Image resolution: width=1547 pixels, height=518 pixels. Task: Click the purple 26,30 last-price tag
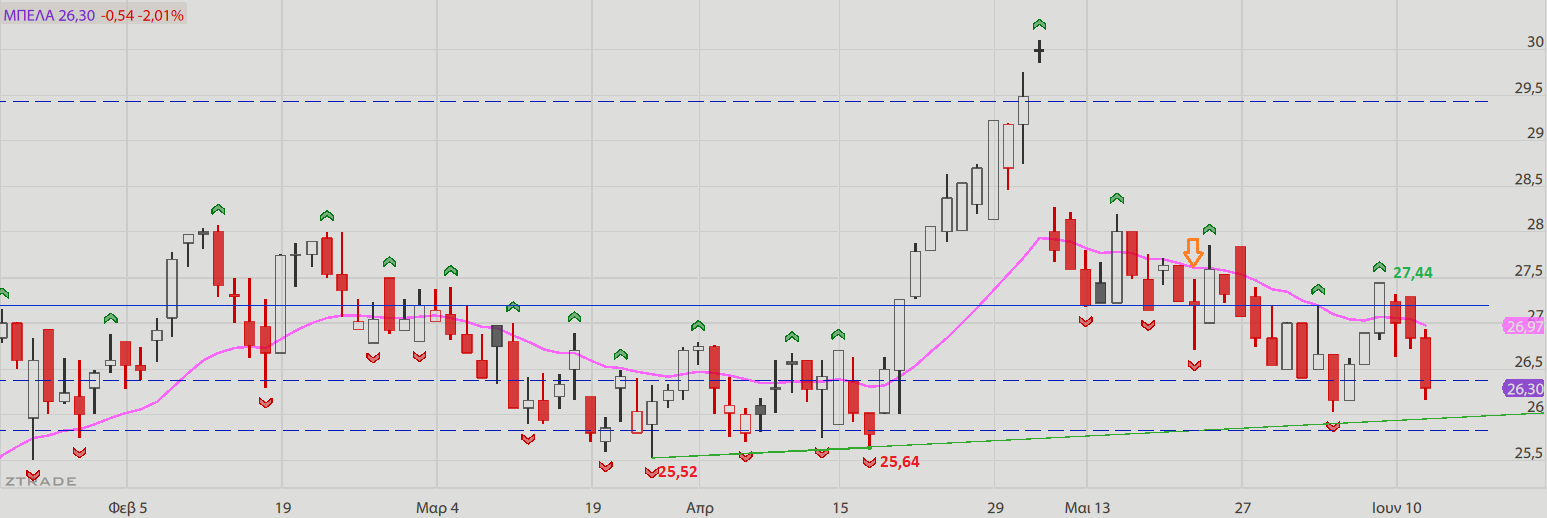tap(1523, 389)
